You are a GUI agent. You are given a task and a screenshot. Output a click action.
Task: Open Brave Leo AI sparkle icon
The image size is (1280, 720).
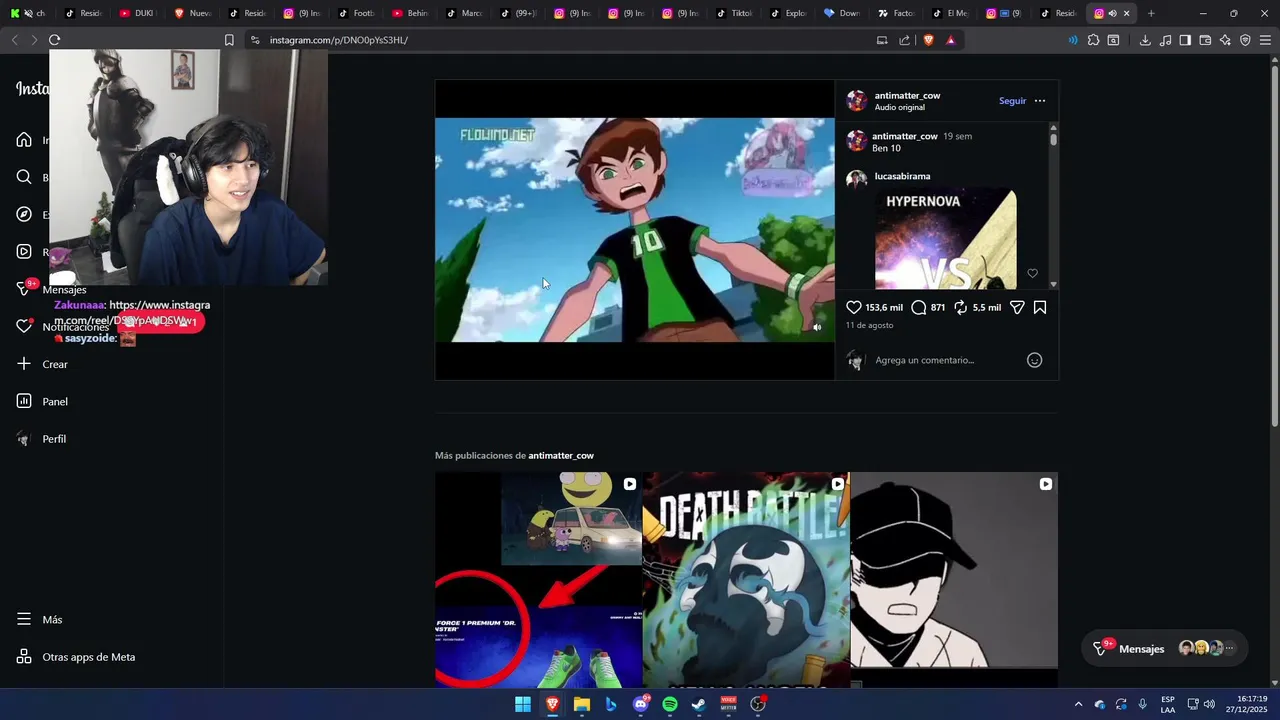(x=1225, y=40)
